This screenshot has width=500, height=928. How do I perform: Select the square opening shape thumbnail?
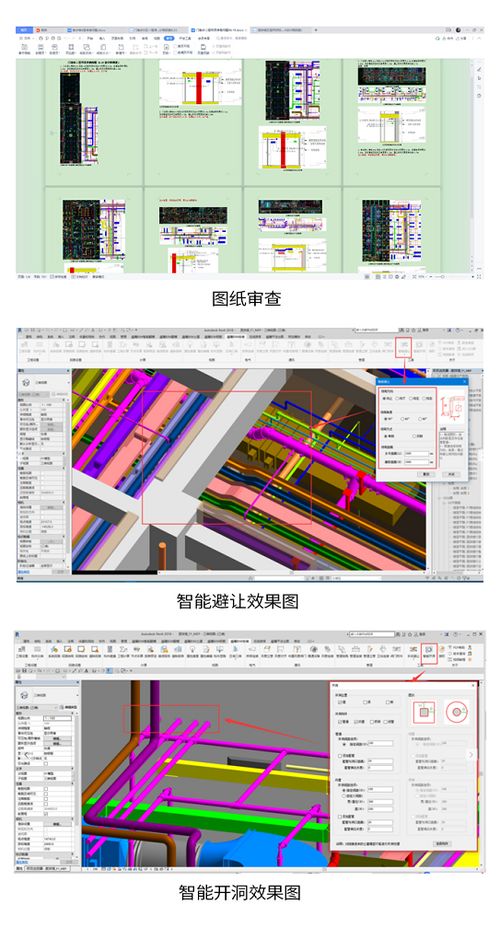(424, 713)
